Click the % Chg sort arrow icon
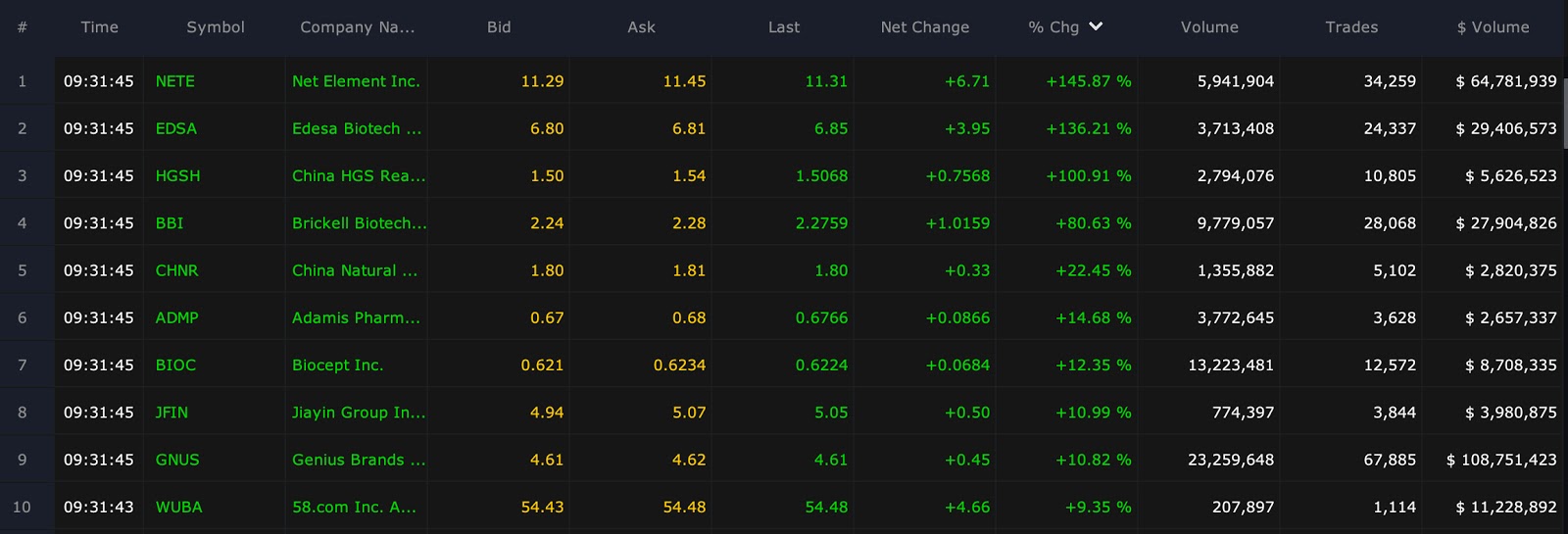 point(1096,26)
